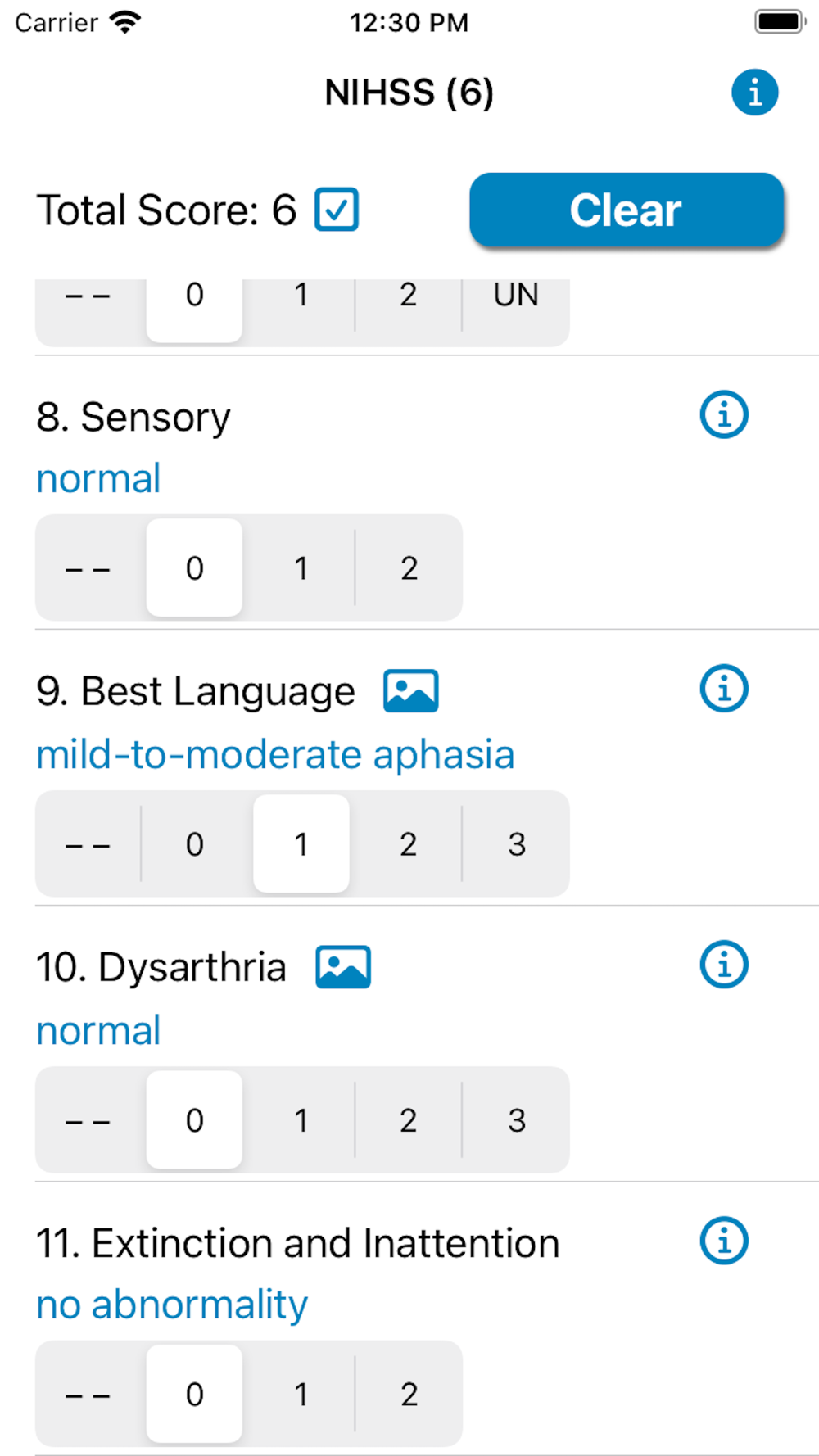Choose score 2 for Dysarthria
The width and height of the screenshot is (819, 1456).
pos(409,1120)
